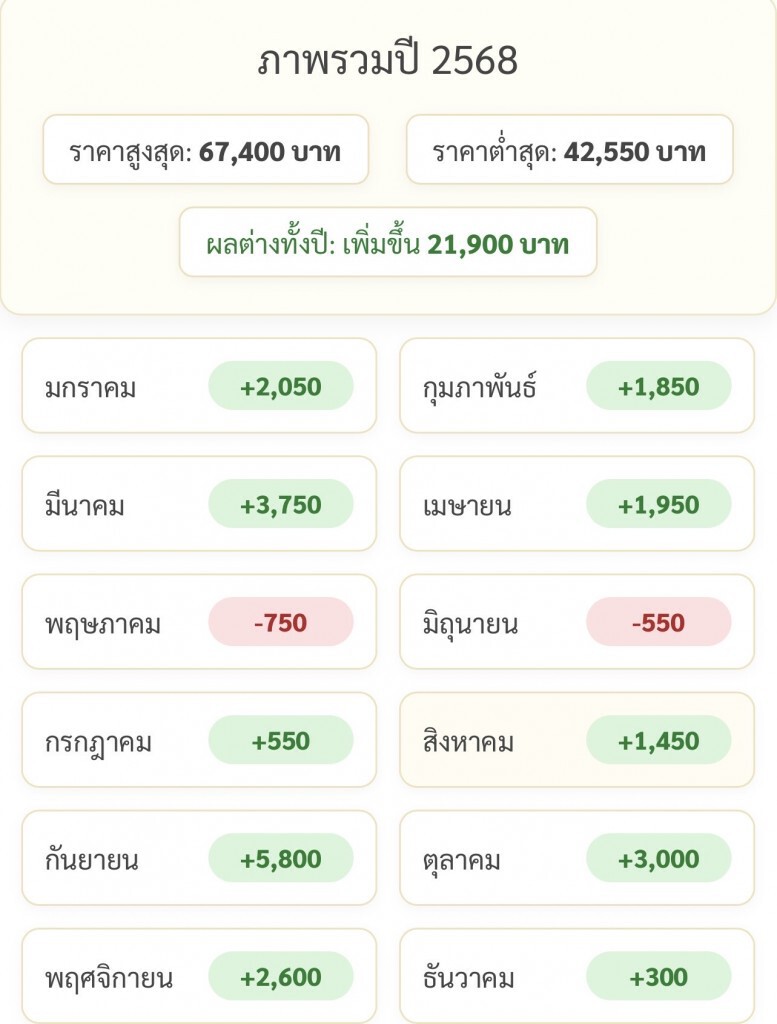Viewport: 777px width, 1024px height.
Task: Click the มกราคม month card
Action: click(199, 386)
